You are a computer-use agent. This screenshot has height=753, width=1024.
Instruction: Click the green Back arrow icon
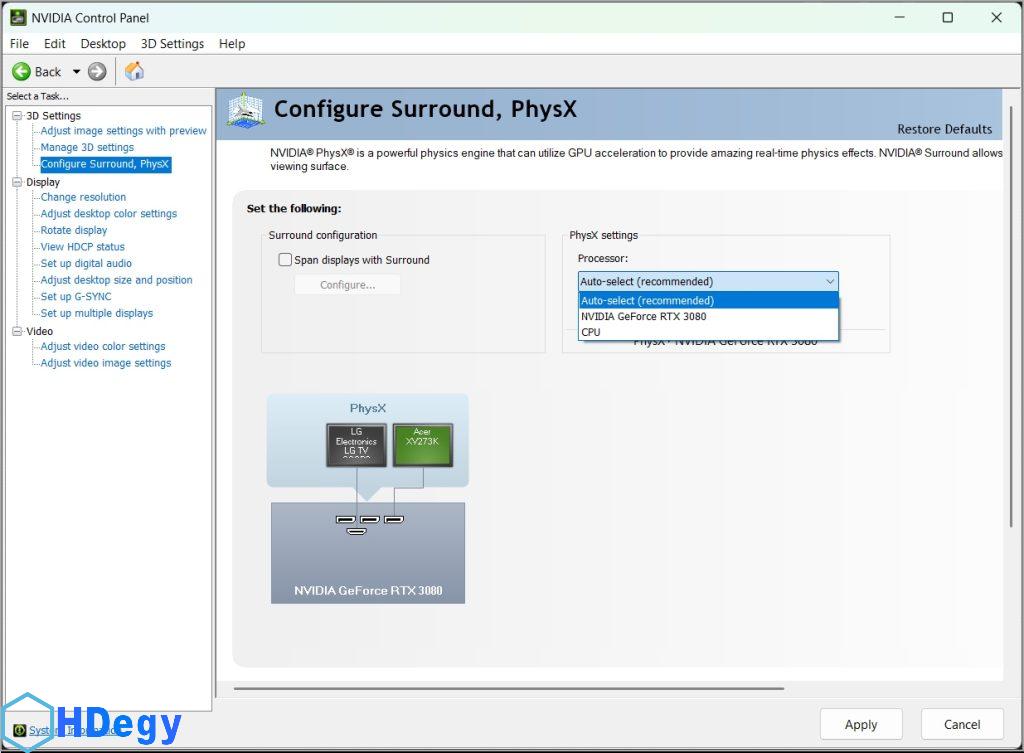point(21,71)
